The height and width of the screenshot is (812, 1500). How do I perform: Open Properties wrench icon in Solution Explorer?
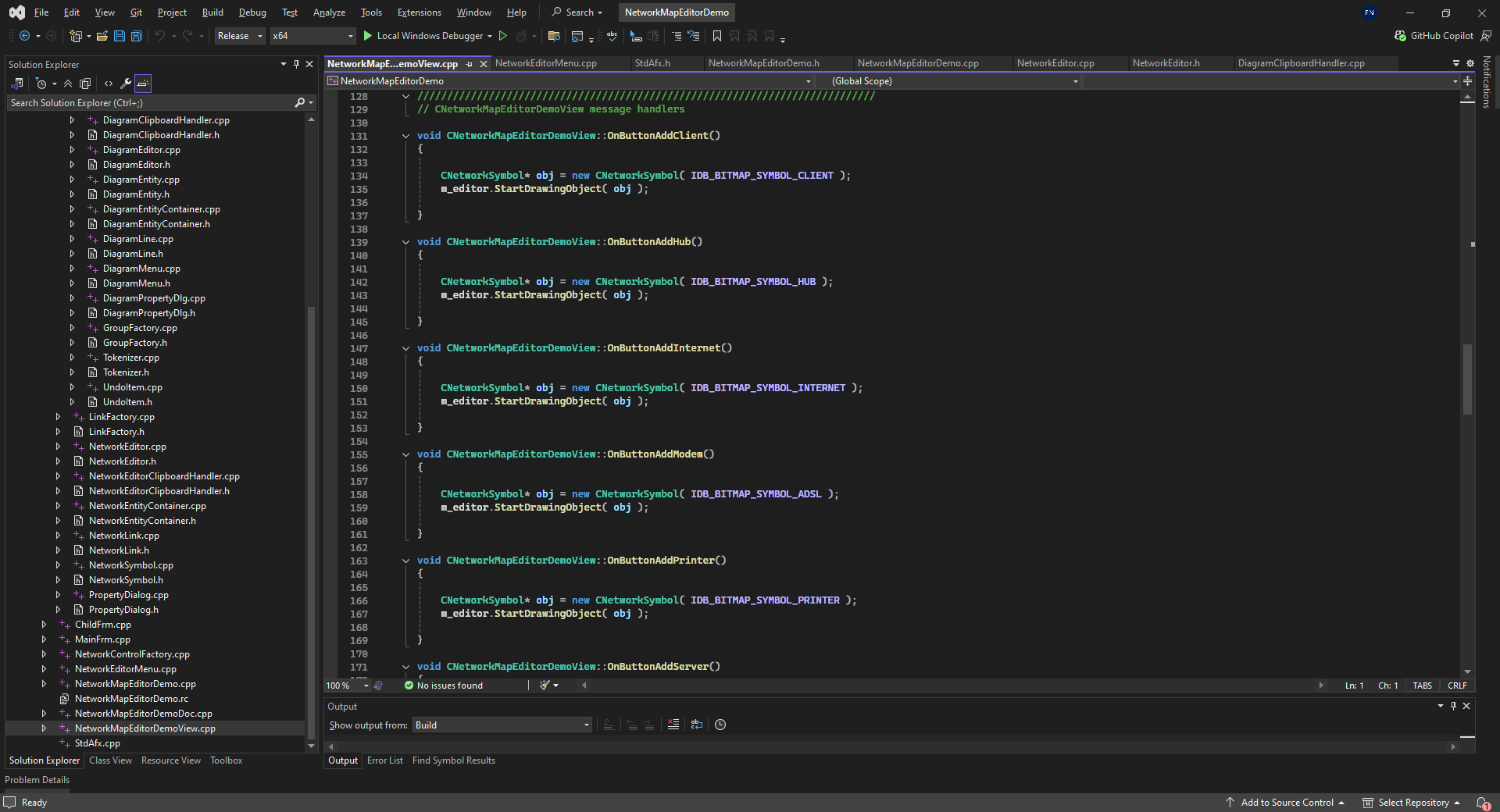pyautogui.click(x=125, y=84)
